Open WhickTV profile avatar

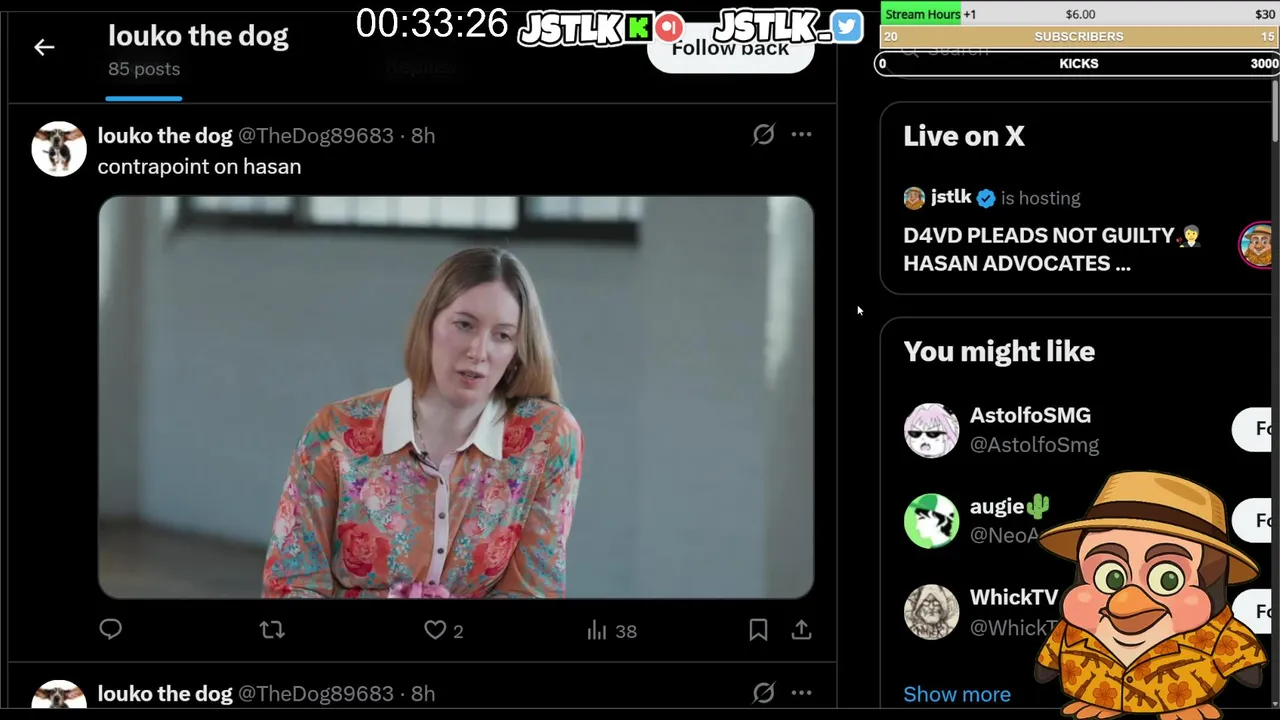click(931, 611)
